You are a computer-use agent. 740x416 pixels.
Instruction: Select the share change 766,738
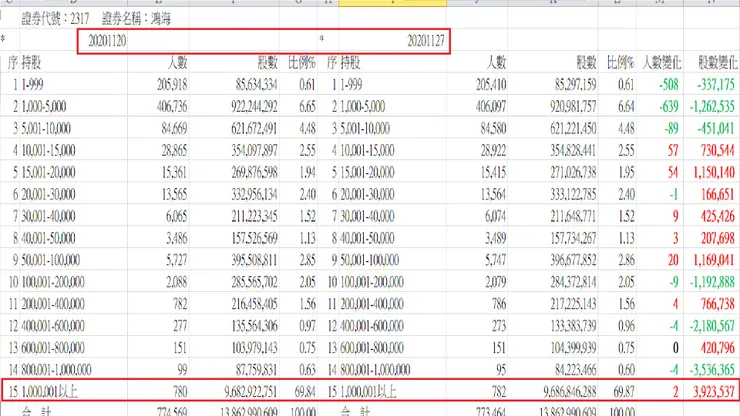718,304
